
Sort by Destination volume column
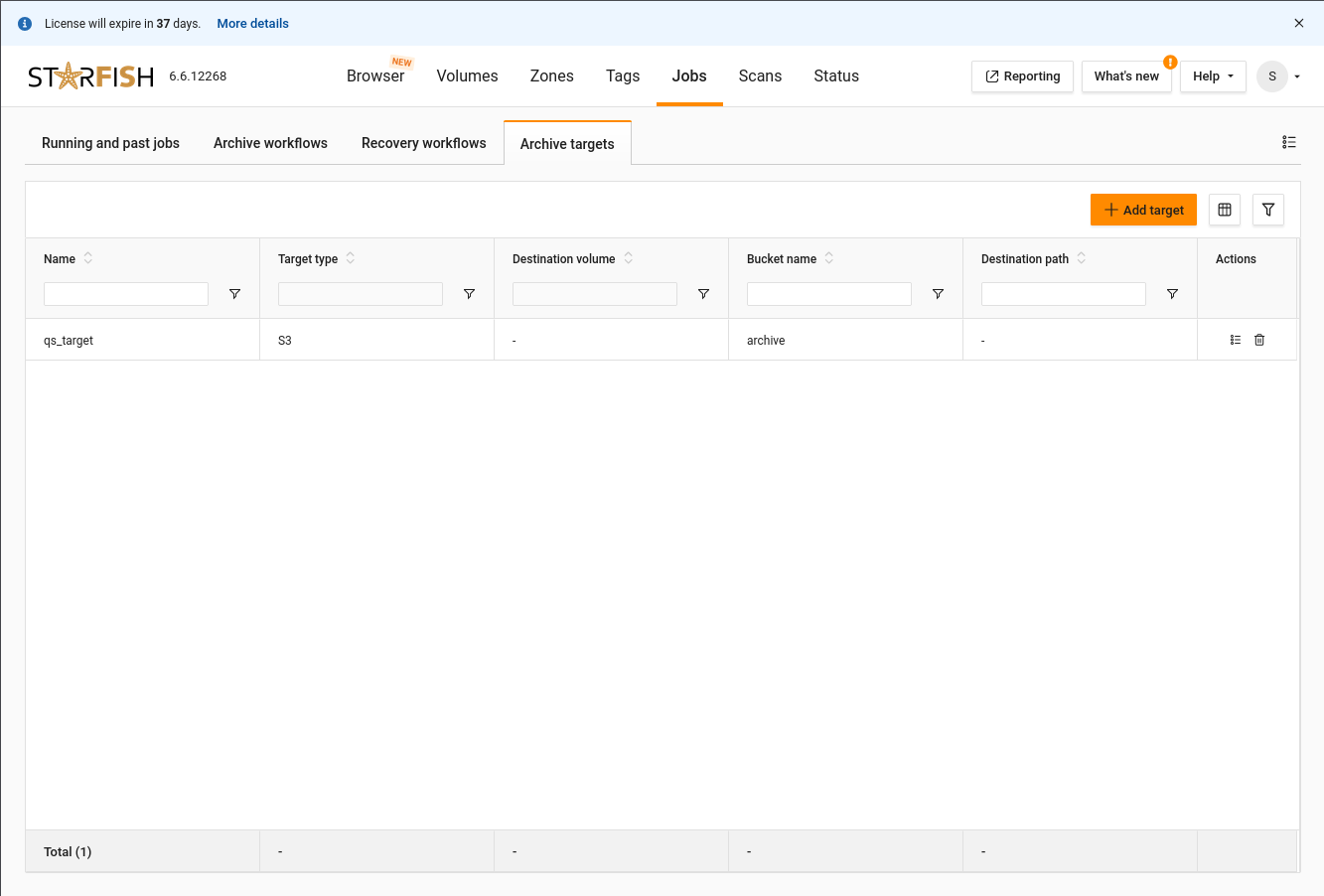[629, 258]
